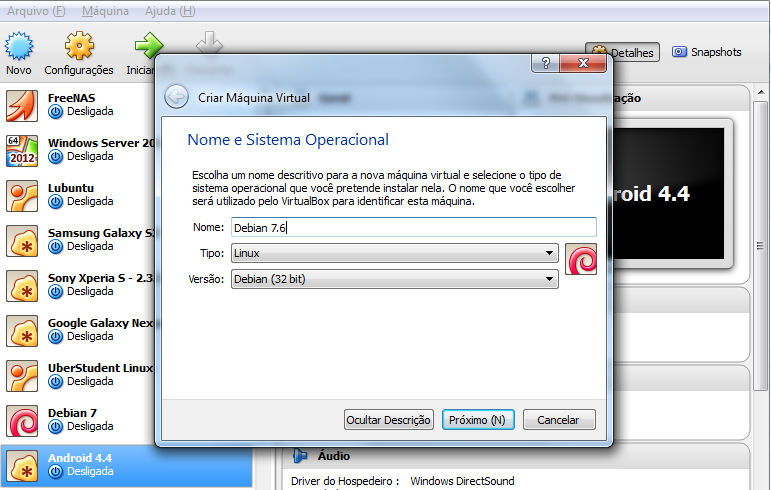This screenshot has width=771, height=490.
Task: Open the Versão dropdown showing Debian (32 bit)
Action: (394, 279)
